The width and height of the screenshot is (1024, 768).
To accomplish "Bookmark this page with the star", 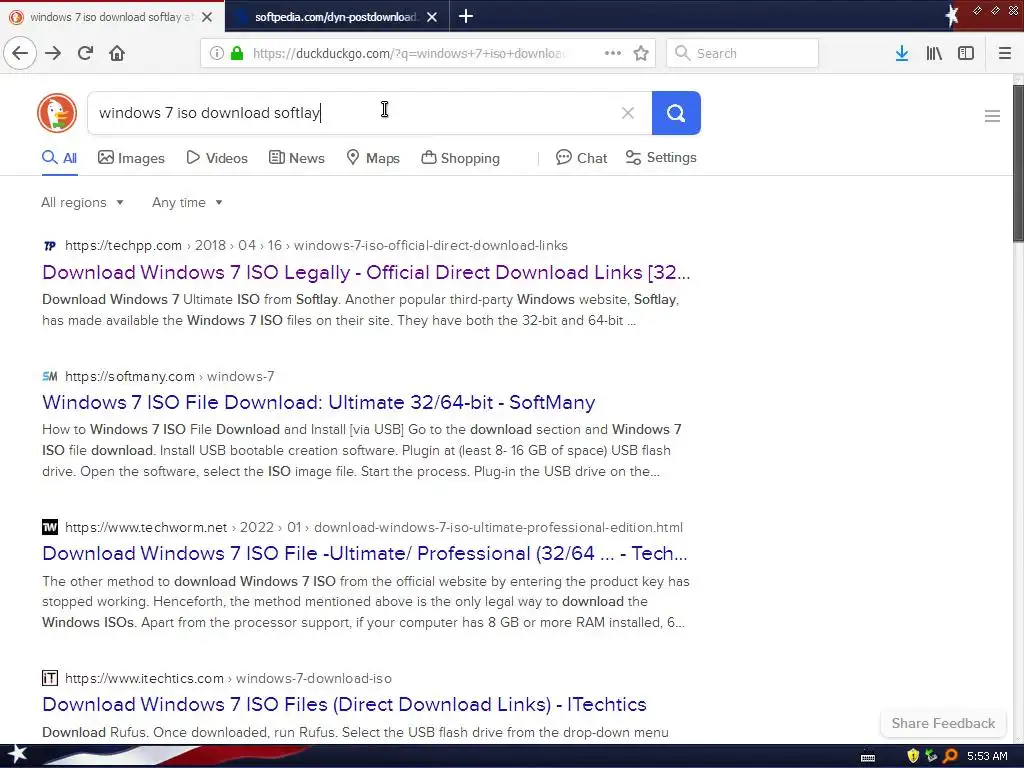I will (641, 53).
